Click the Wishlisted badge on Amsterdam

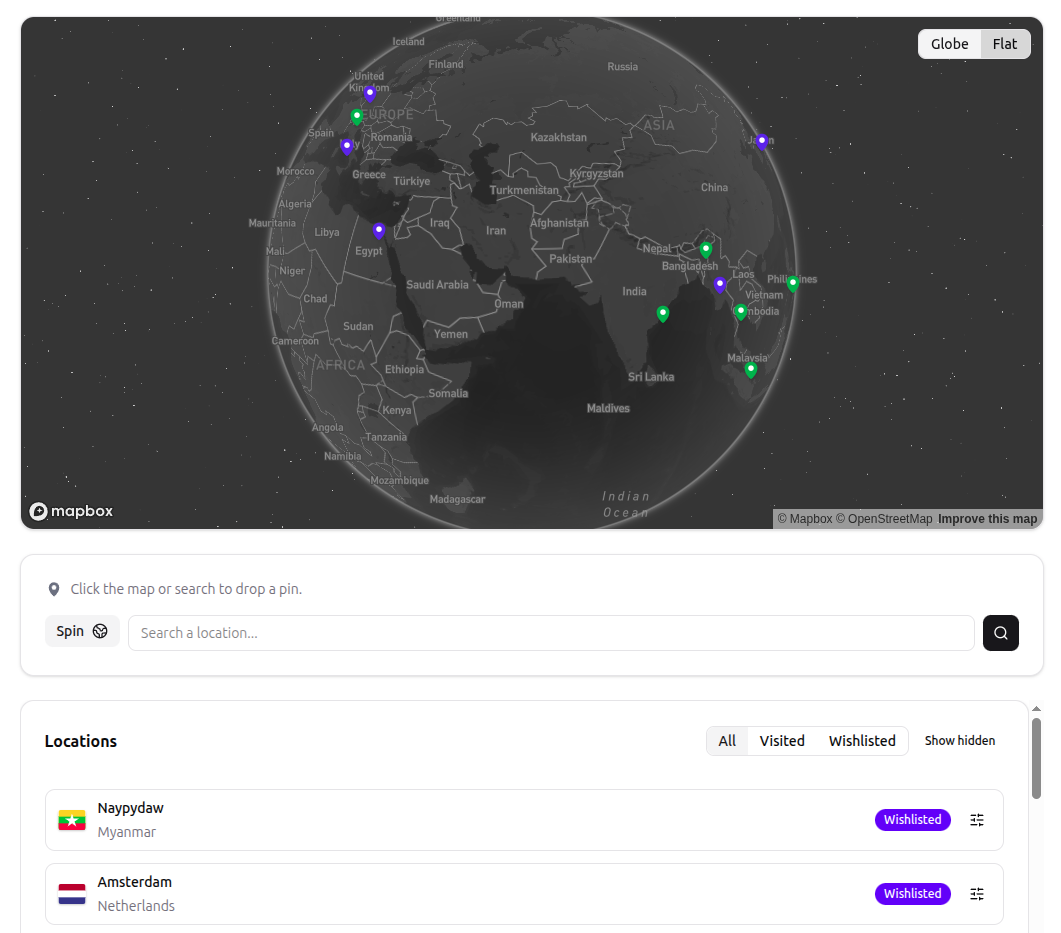[912, 893]
